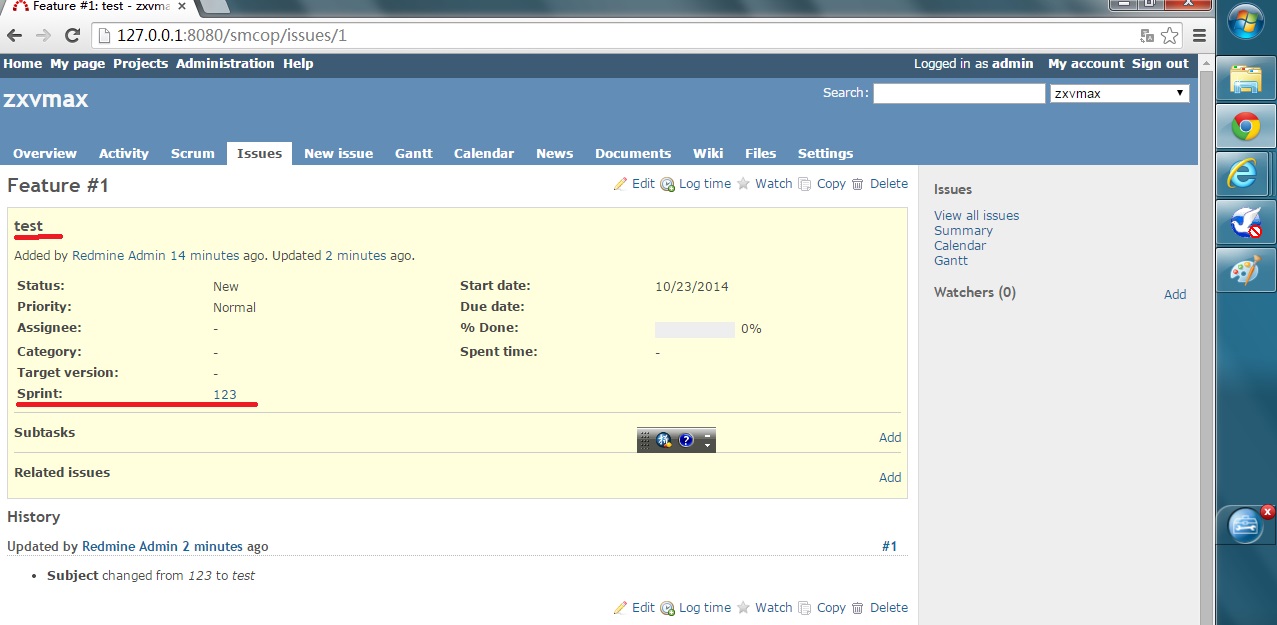Click the Watch star icon at top
The image size is (1277, 625).
tap(743, 184)
